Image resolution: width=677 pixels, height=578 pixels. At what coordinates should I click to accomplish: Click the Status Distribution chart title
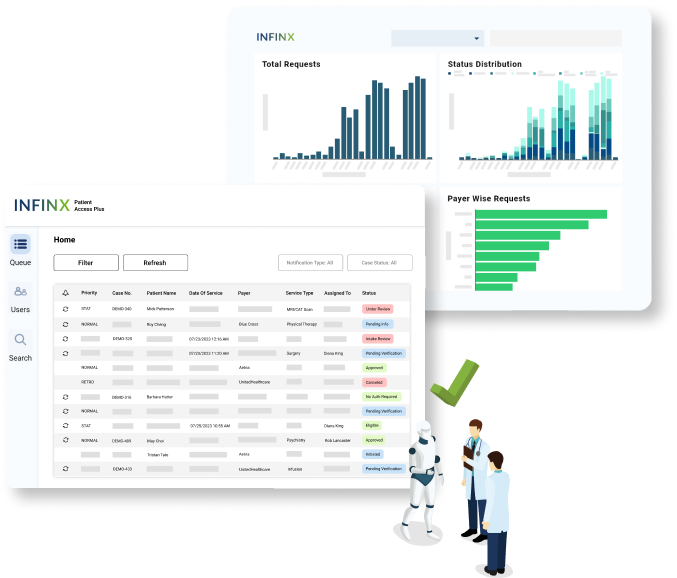click(x=485, y=64)
